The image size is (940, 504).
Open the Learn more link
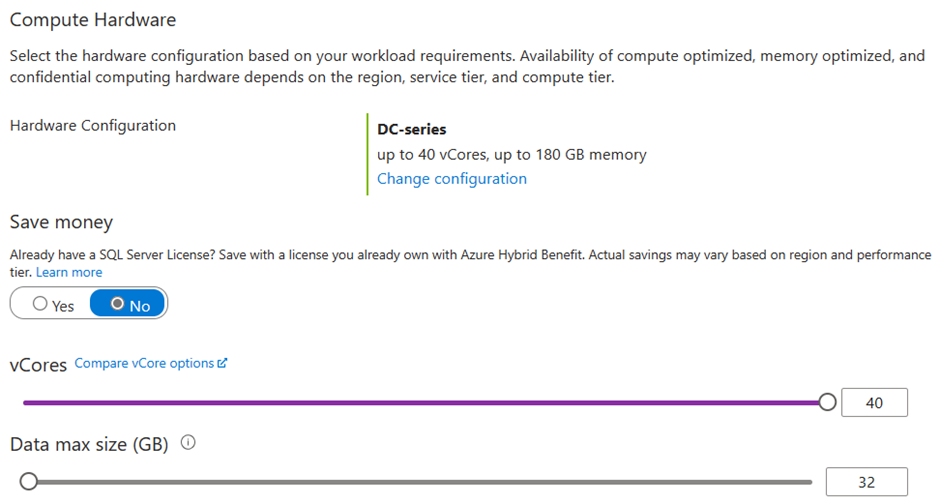(x=69, y=272)
